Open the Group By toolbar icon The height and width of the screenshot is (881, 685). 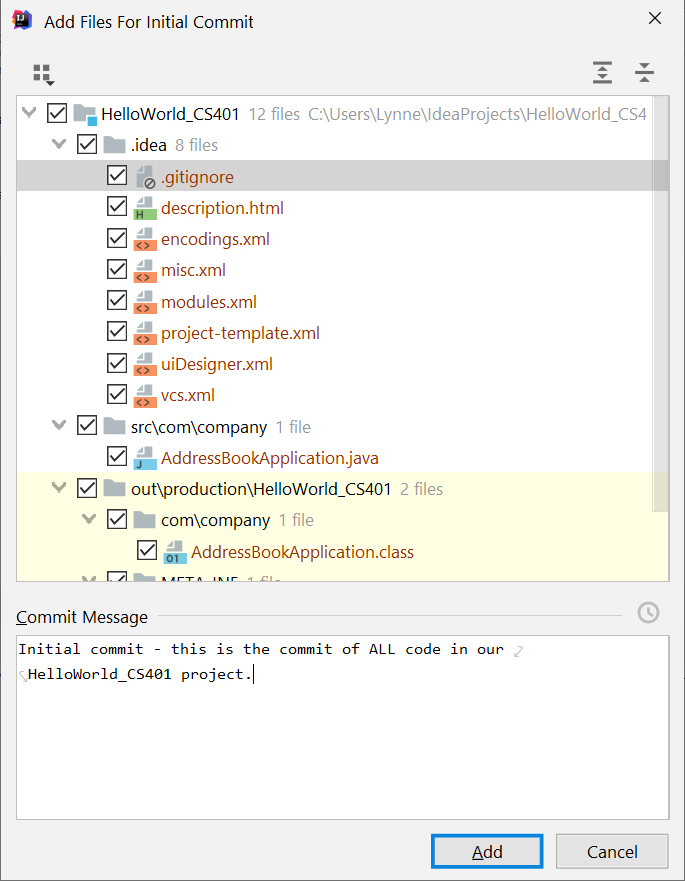[x=42, y=74]
